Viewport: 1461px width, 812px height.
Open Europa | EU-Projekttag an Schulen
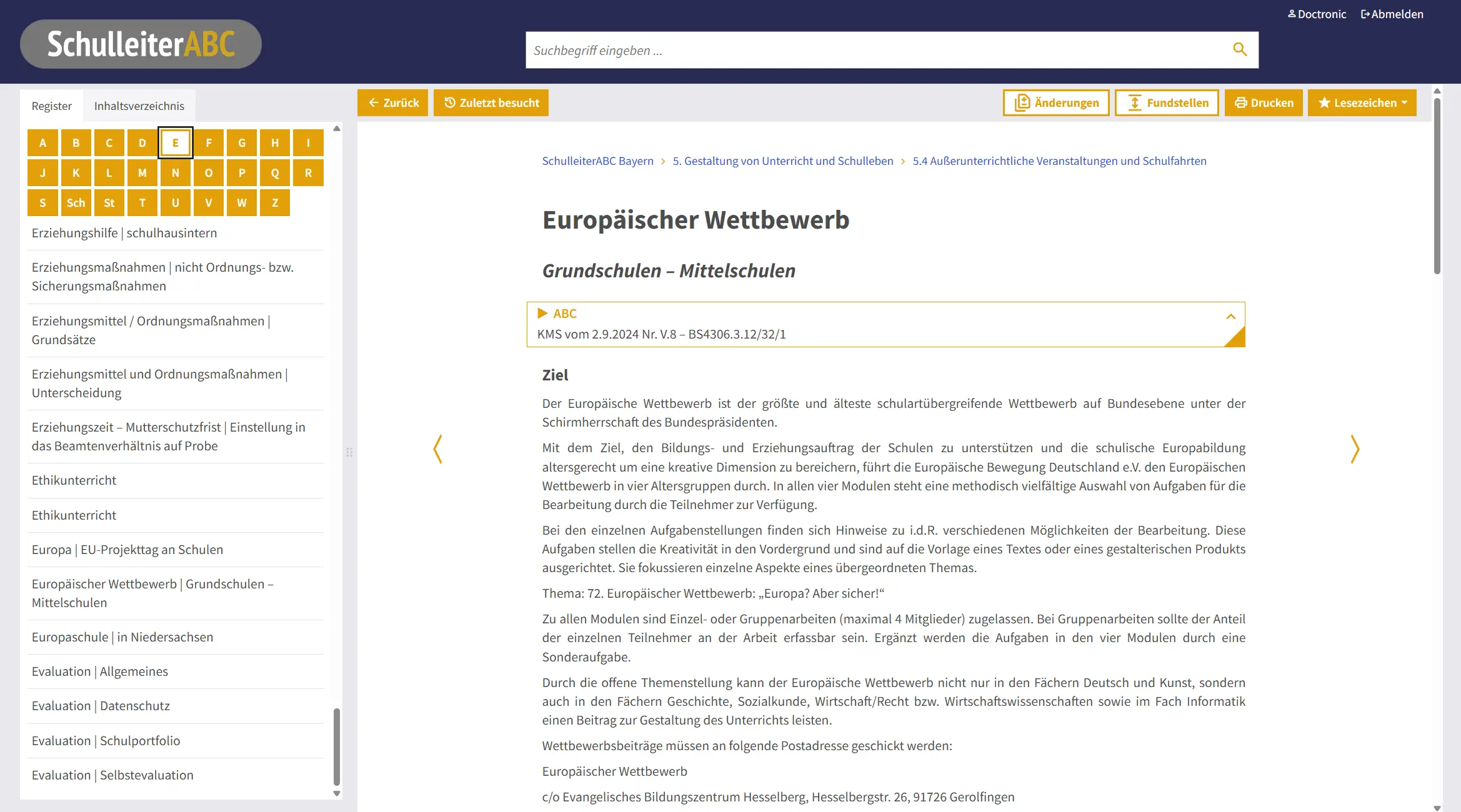[x=176, y=550]
